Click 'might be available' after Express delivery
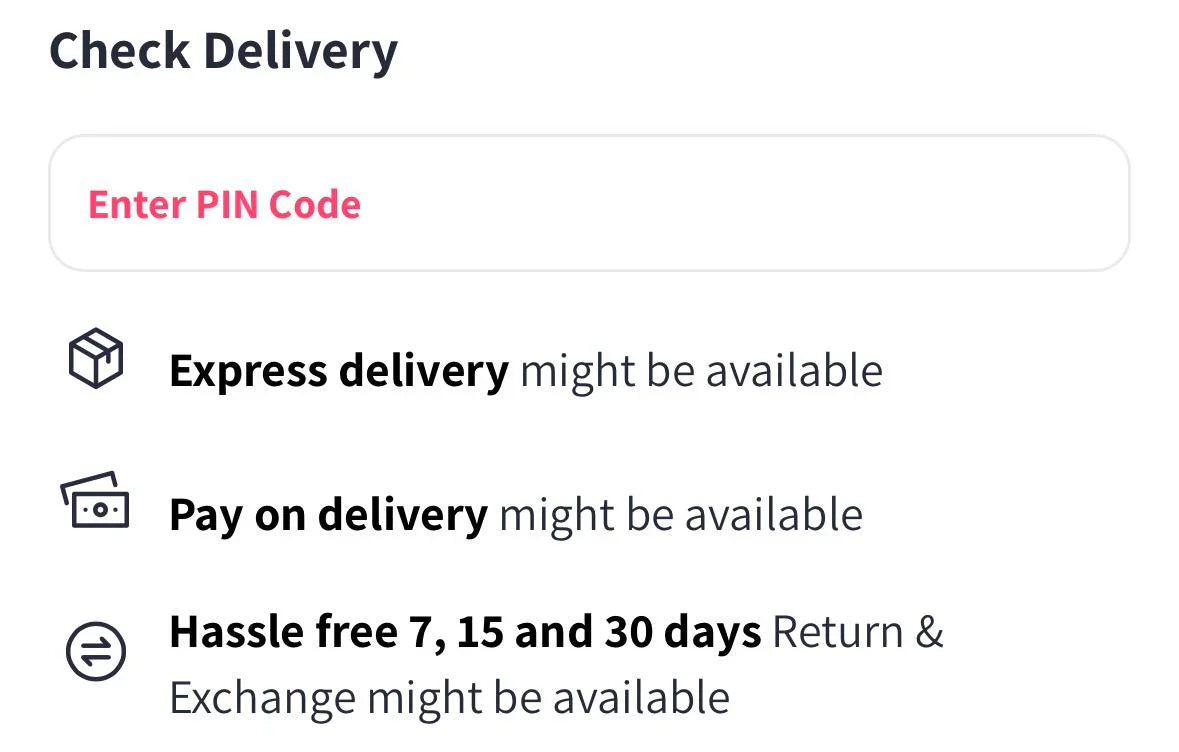This screenshot has height=752, width=1179. [x=701, y=371]
